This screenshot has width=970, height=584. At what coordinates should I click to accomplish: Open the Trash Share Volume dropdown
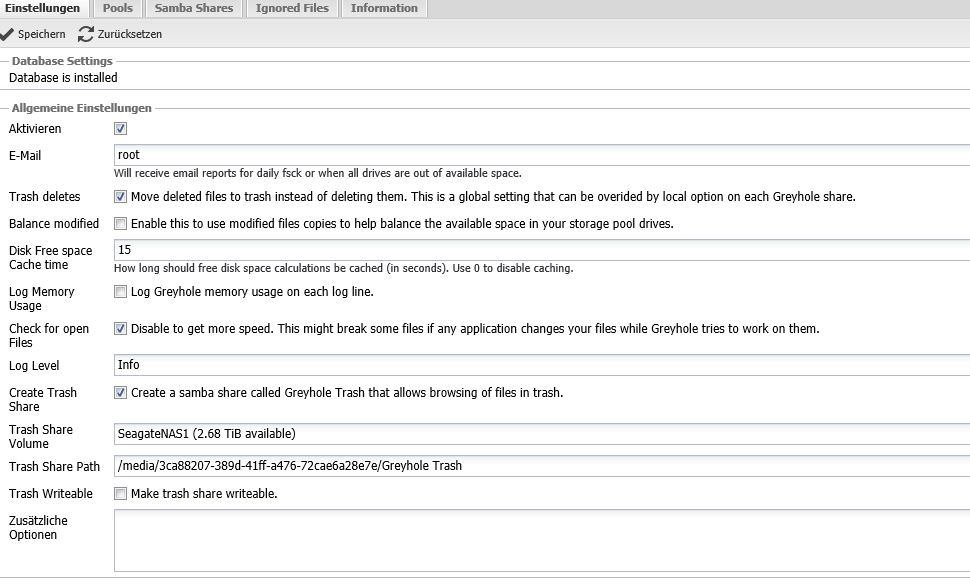[541, 434]
